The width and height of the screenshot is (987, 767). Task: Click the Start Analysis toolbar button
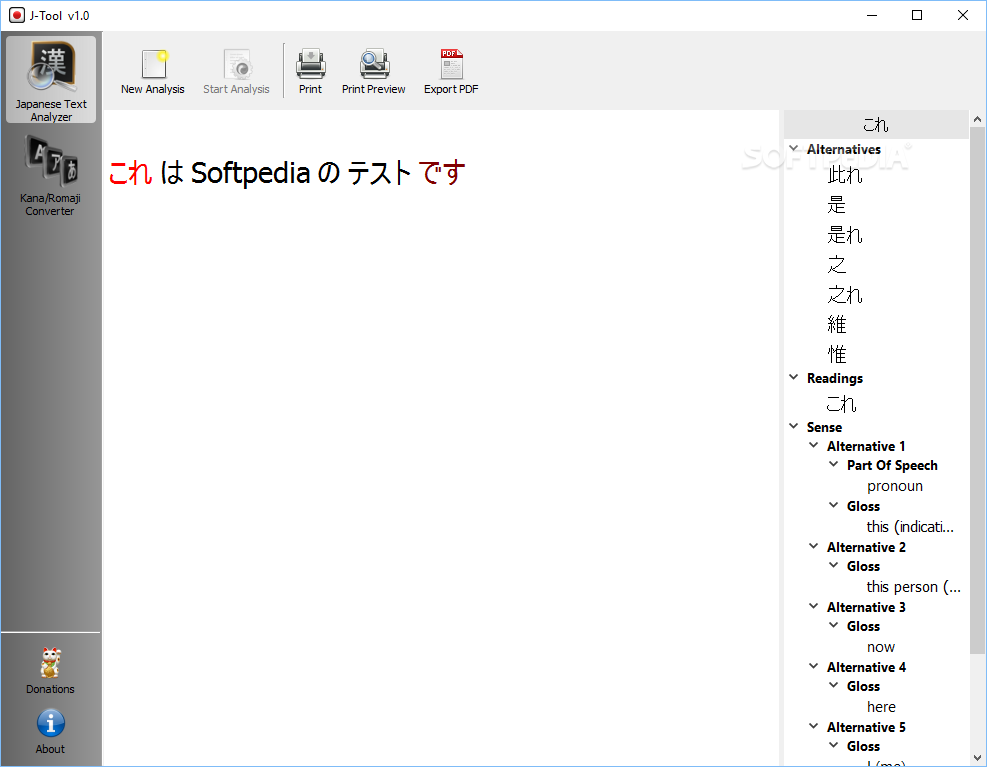[236, 72]
